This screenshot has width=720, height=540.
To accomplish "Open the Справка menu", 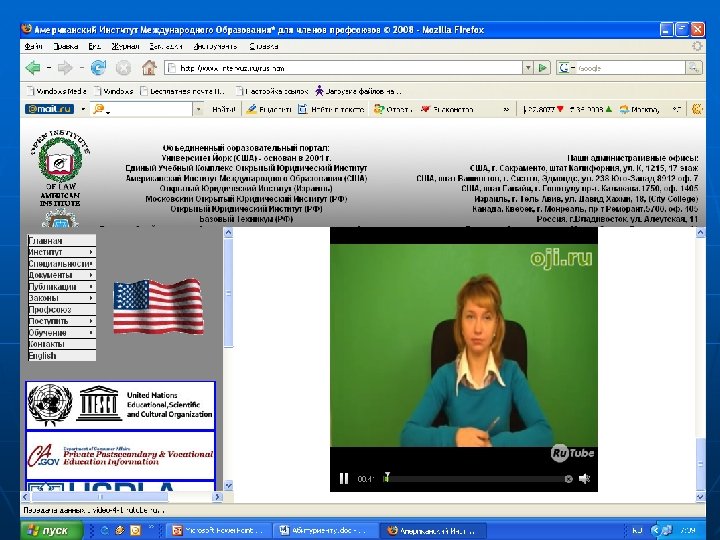I will pyautogui.click(x=264, y=46).
